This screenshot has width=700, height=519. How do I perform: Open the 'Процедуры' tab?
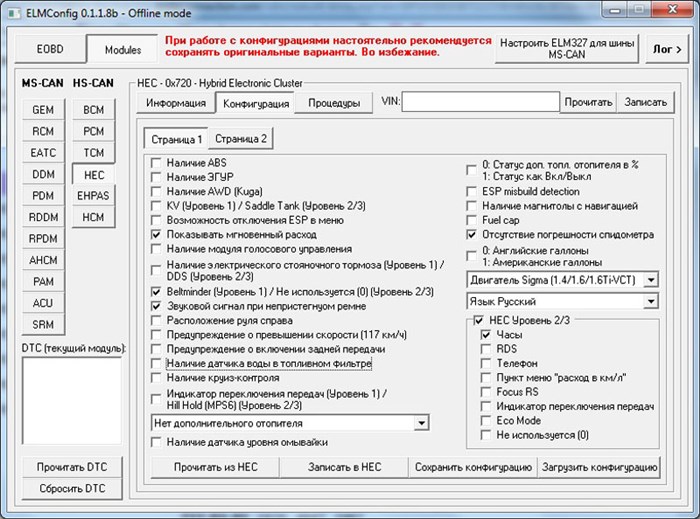point(334,103)
